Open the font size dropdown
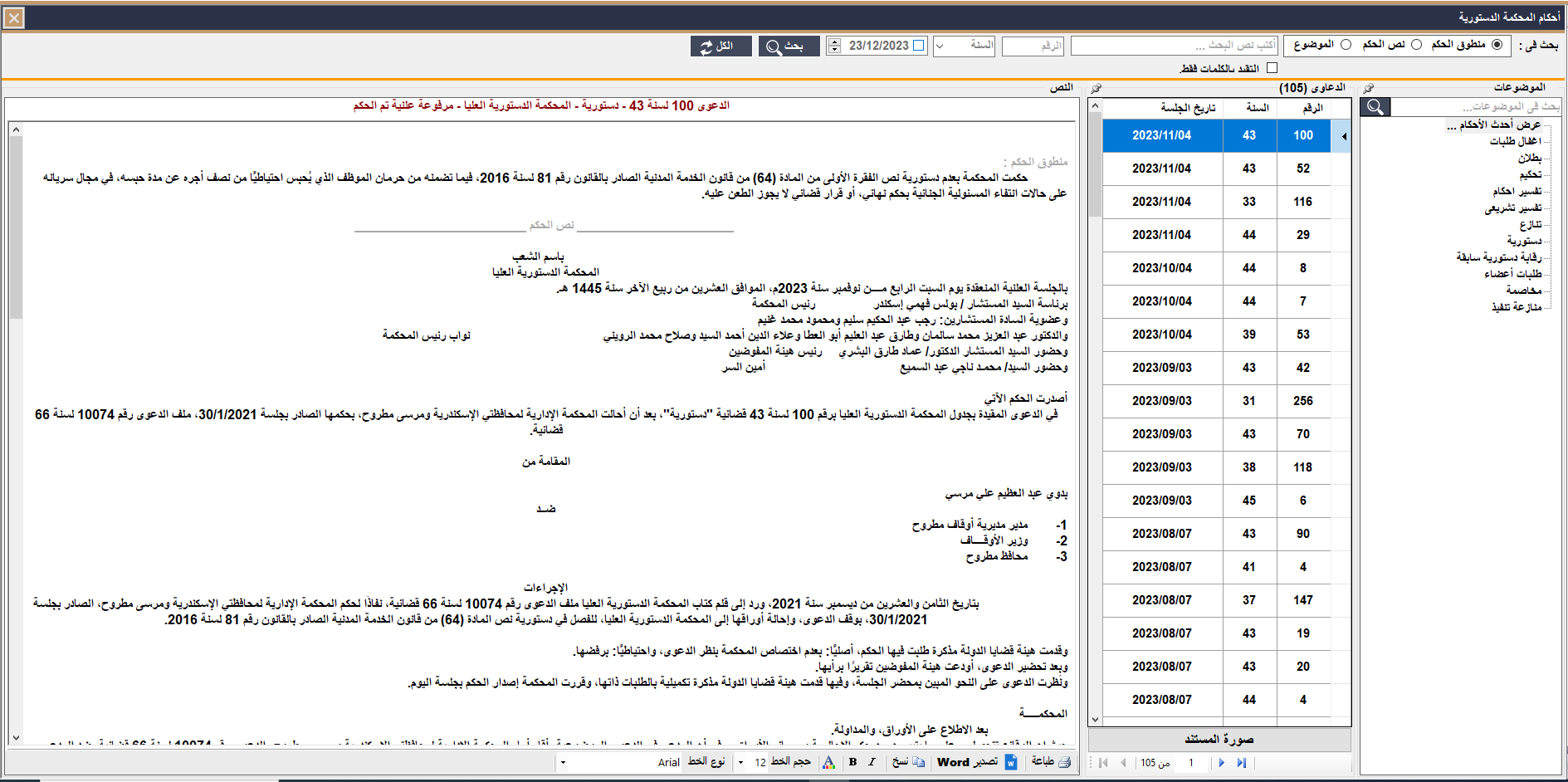Screen dimensions: 1568x782 point(741,762)
